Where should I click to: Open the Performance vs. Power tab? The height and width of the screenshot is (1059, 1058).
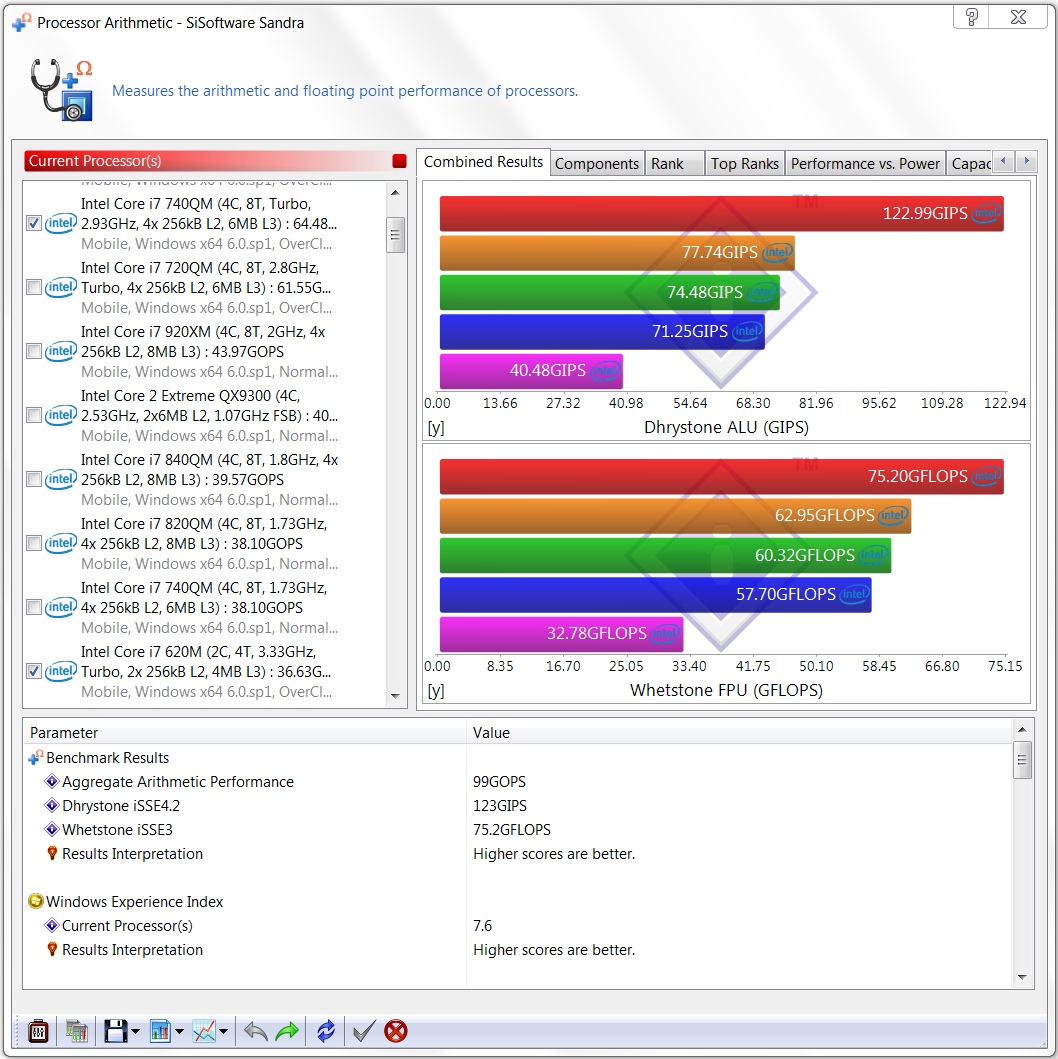(x=865, y=163)
